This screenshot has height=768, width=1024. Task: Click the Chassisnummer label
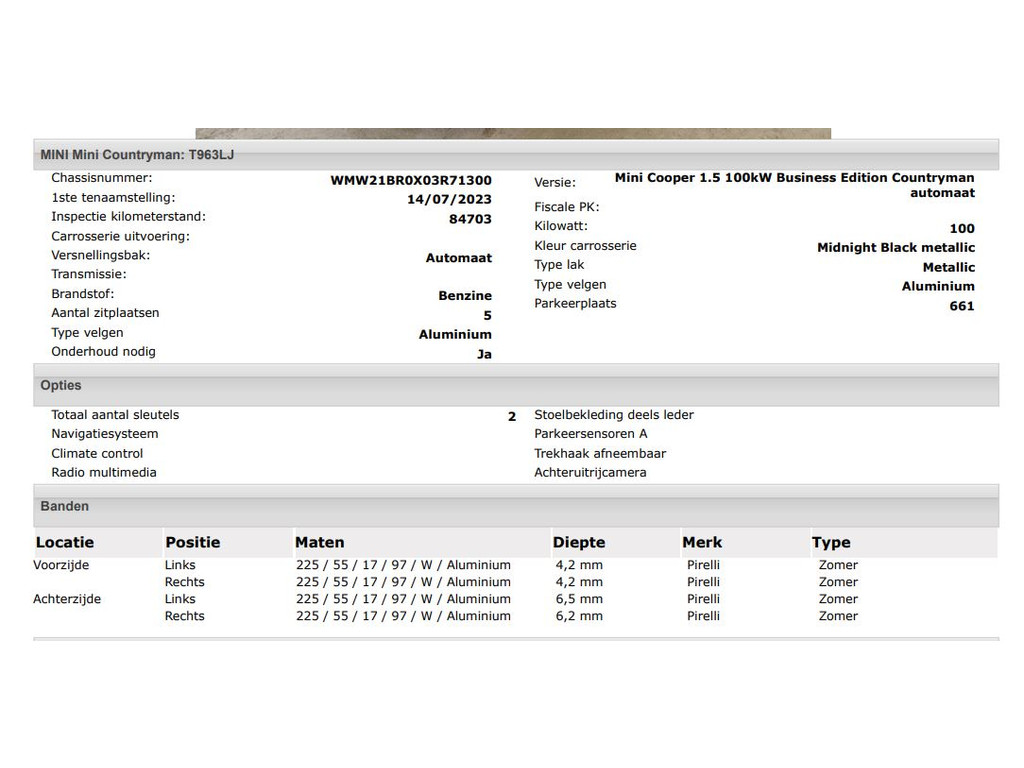pyautogui.click(x=102, y=178)
